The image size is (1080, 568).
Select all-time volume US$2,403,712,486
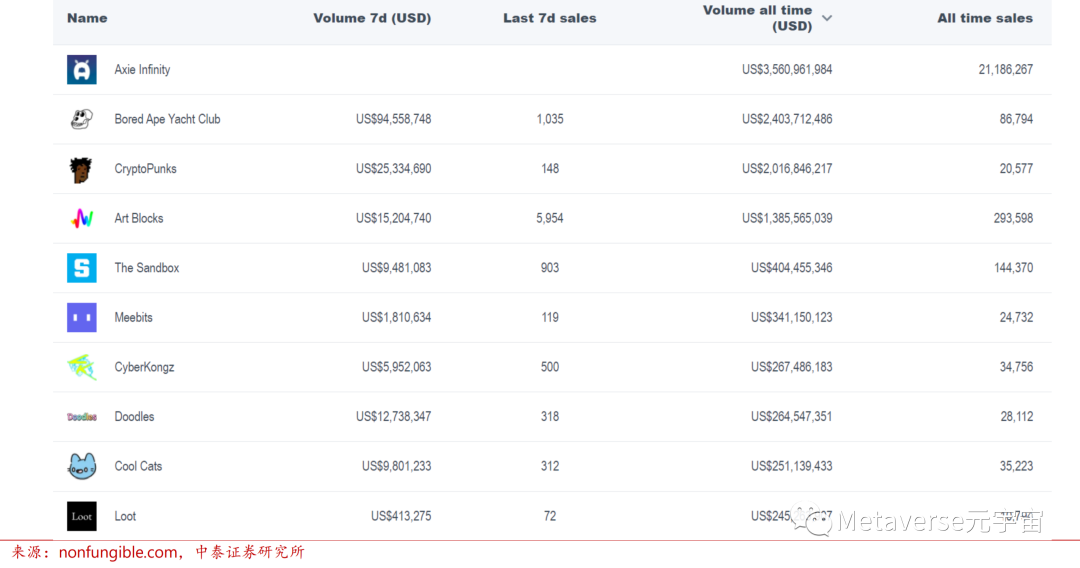pos(787,119)
